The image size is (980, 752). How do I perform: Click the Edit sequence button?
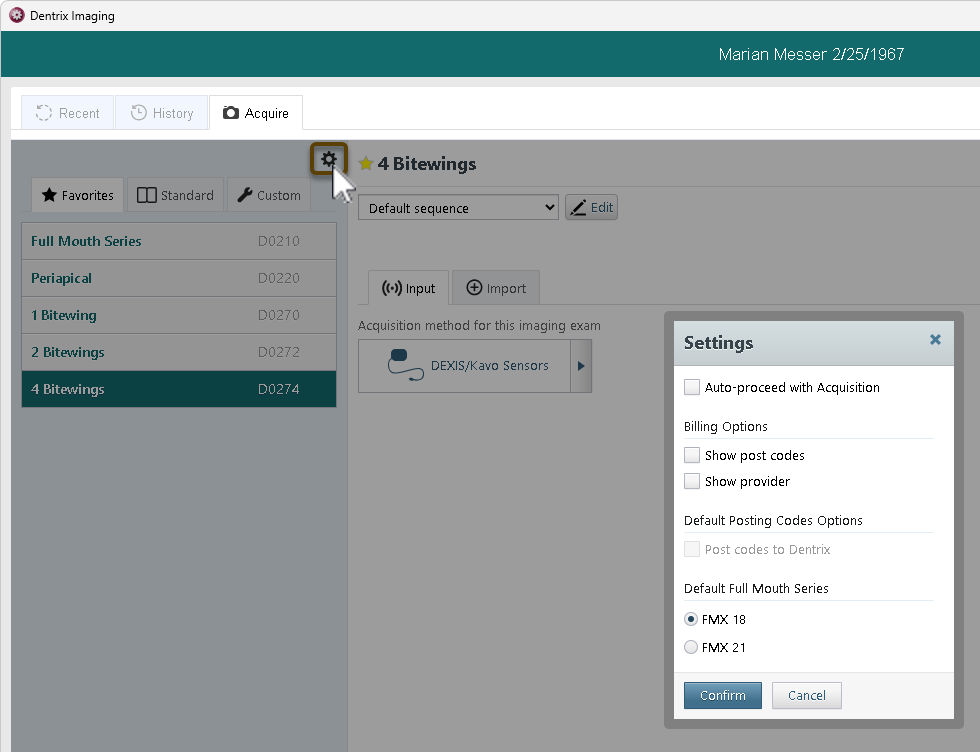(591, 207)
